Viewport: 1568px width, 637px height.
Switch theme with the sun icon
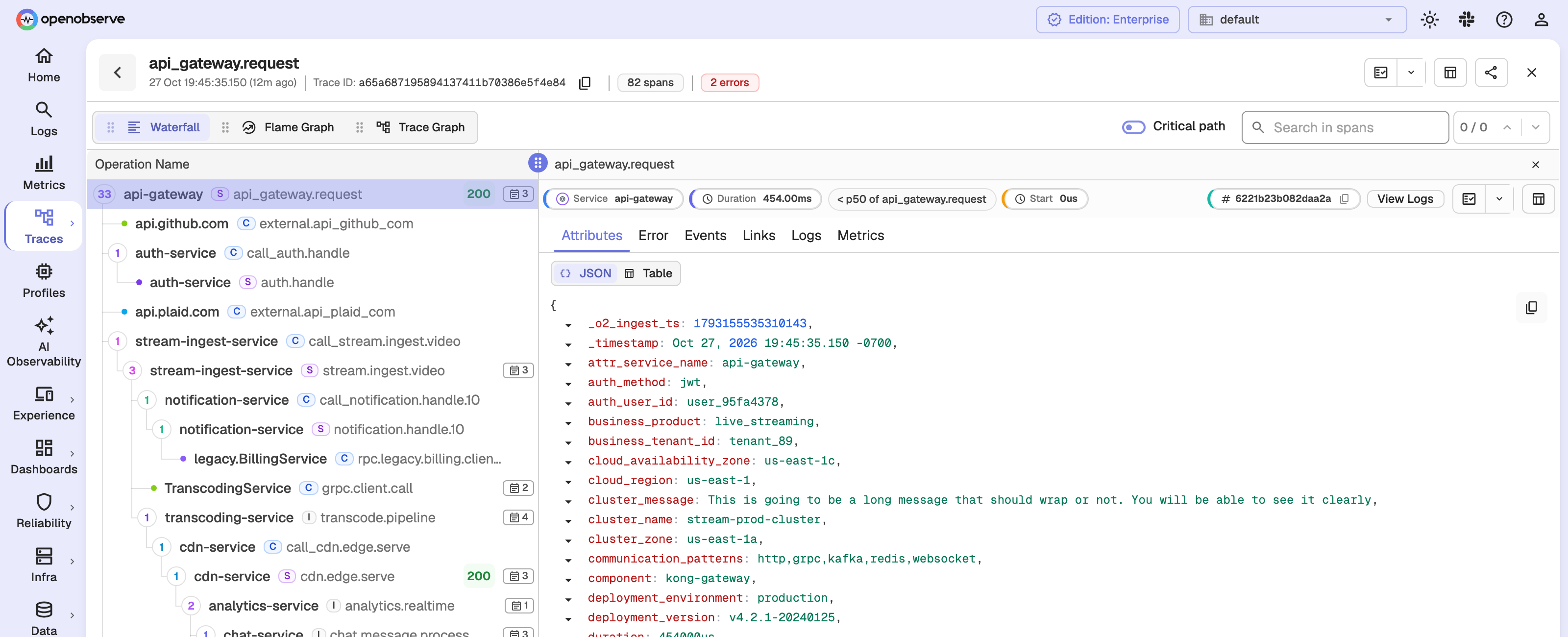[1429, 20]
